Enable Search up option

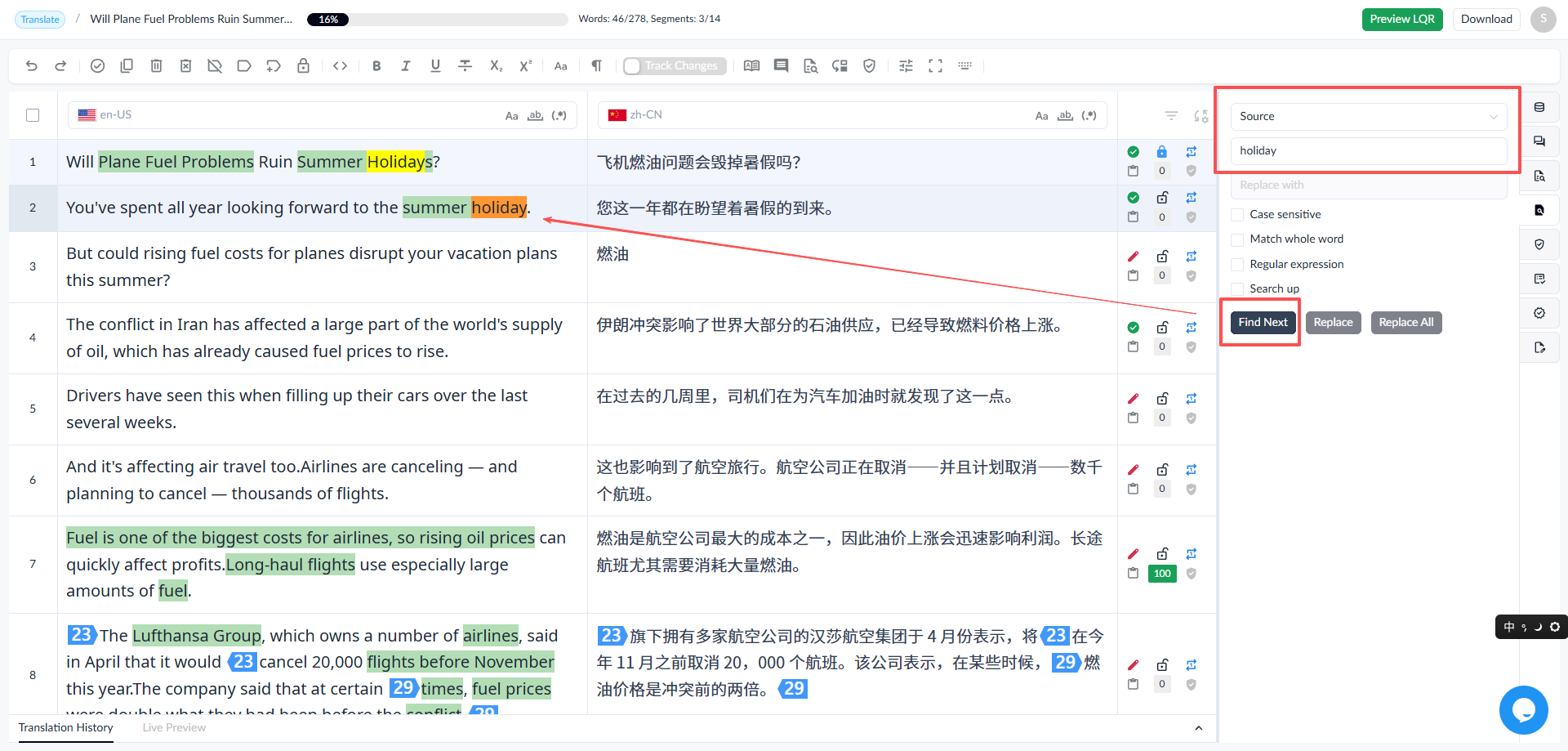tap(1237, 289)
